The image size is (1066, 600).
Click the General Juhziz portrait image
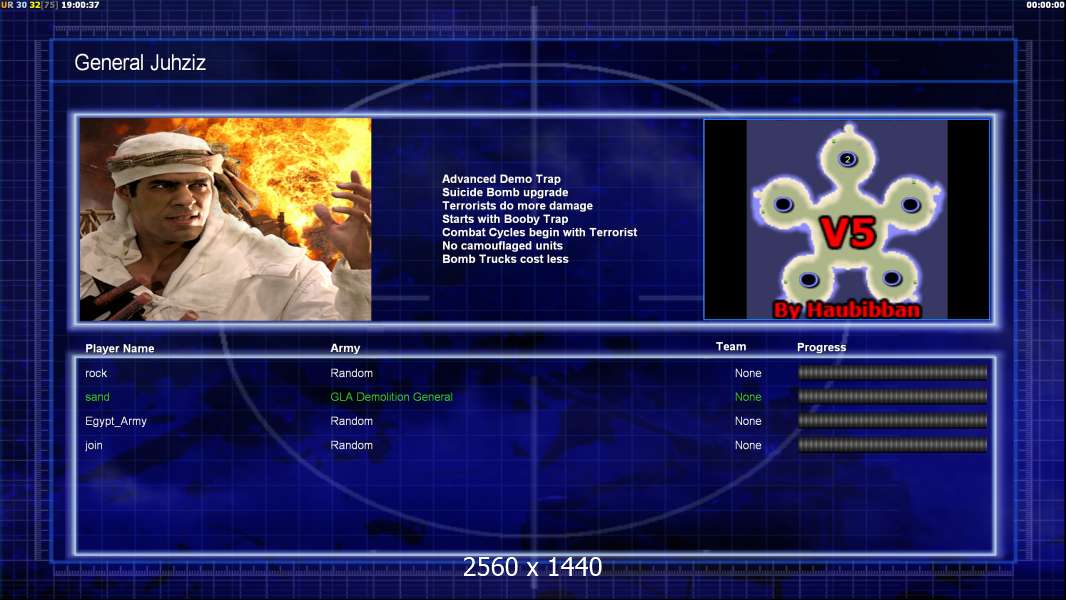click(x=225, y=219)
